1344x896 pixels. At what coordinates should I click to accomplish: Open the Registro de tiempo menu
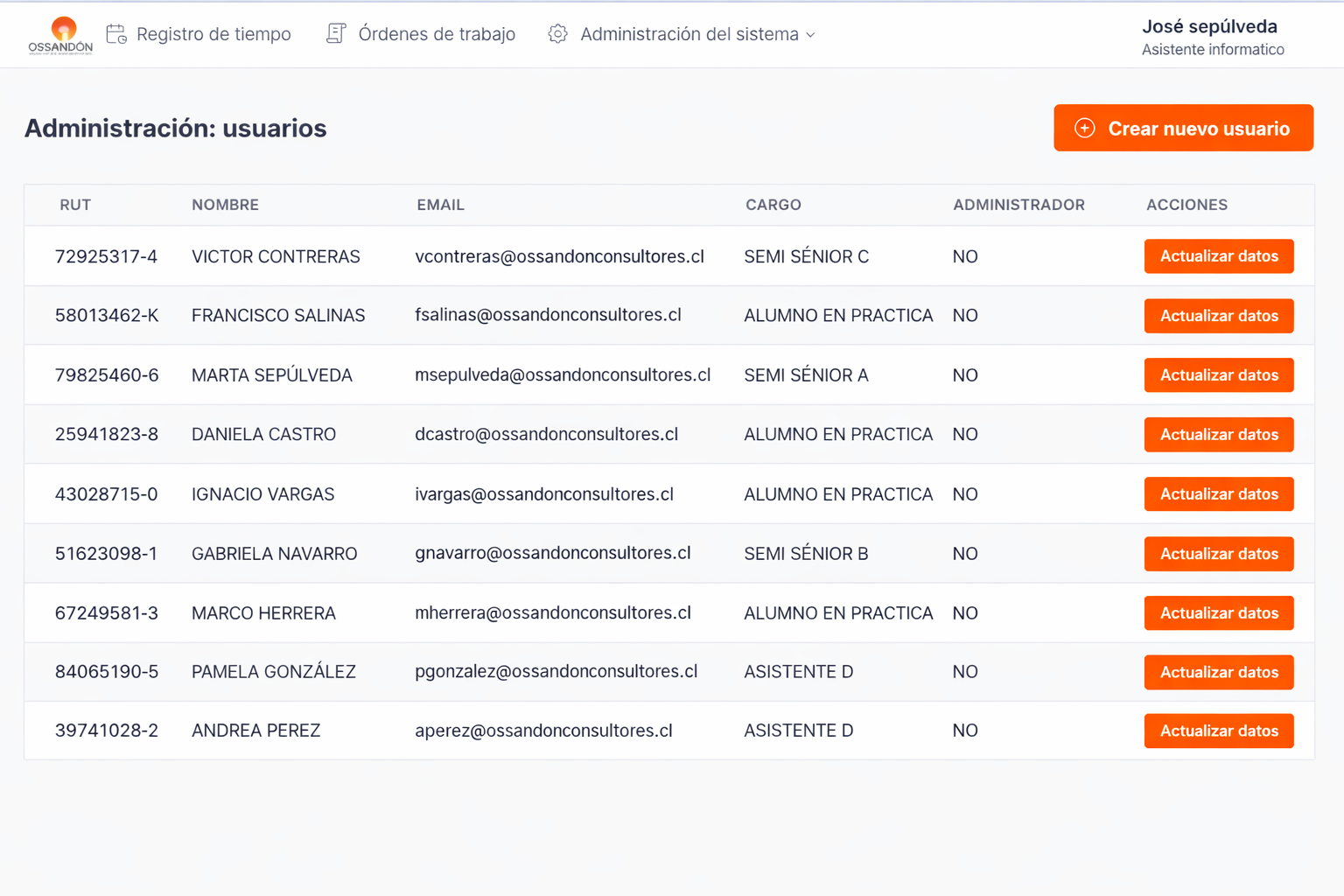pos(199,34)
